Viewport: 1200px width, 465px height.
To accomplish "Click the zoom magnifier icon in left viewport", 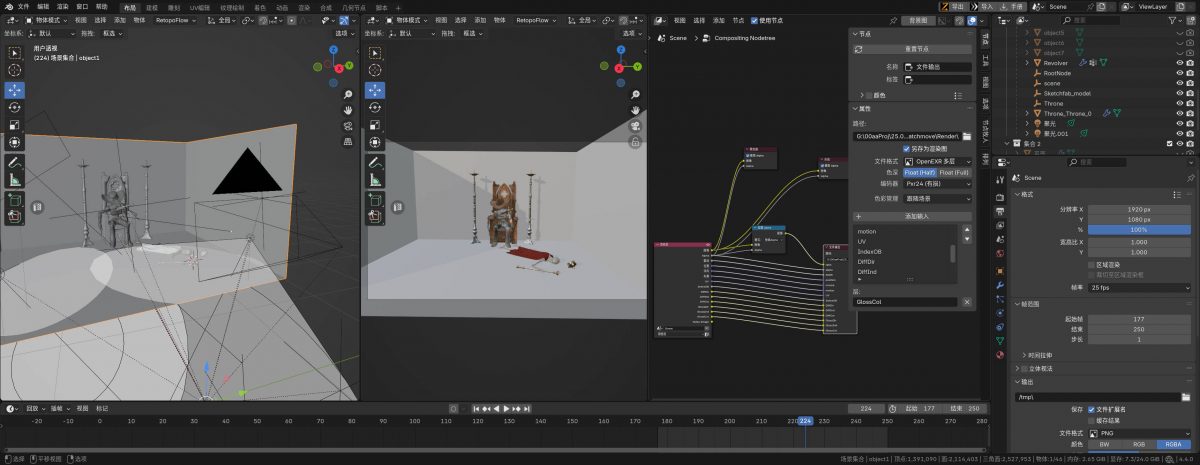I will [348, 92].
